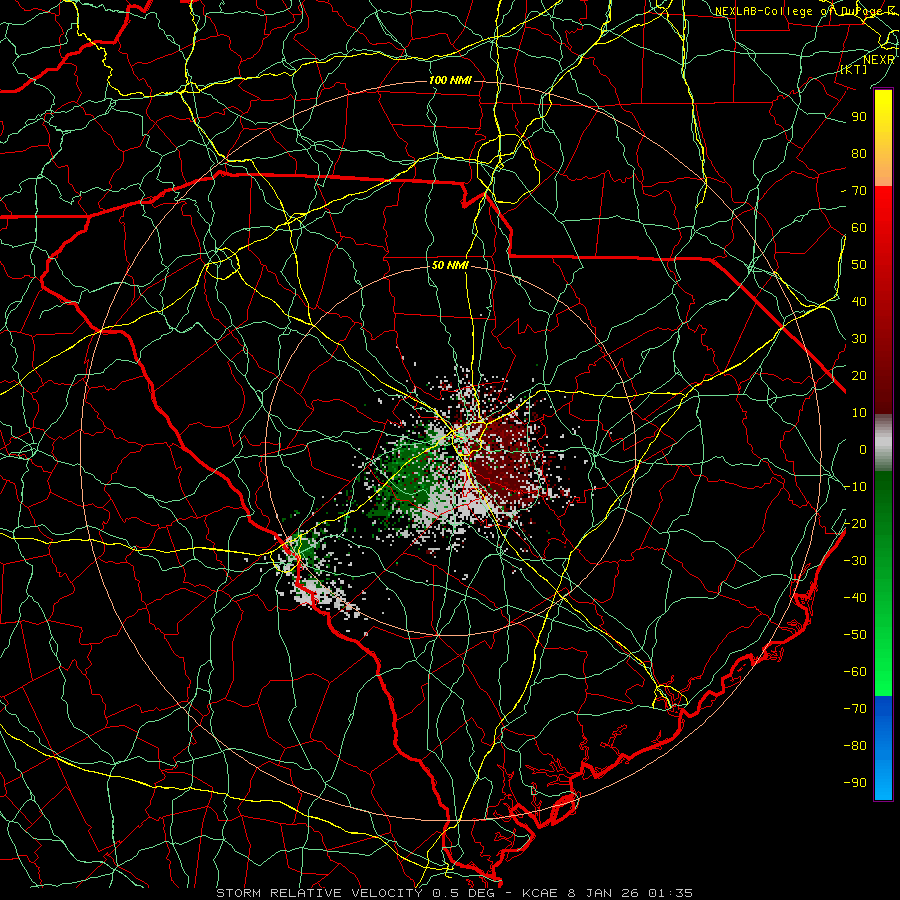Click the -80 value on velocity scale
The image size is (900, 900).
[x=855, y=746]
